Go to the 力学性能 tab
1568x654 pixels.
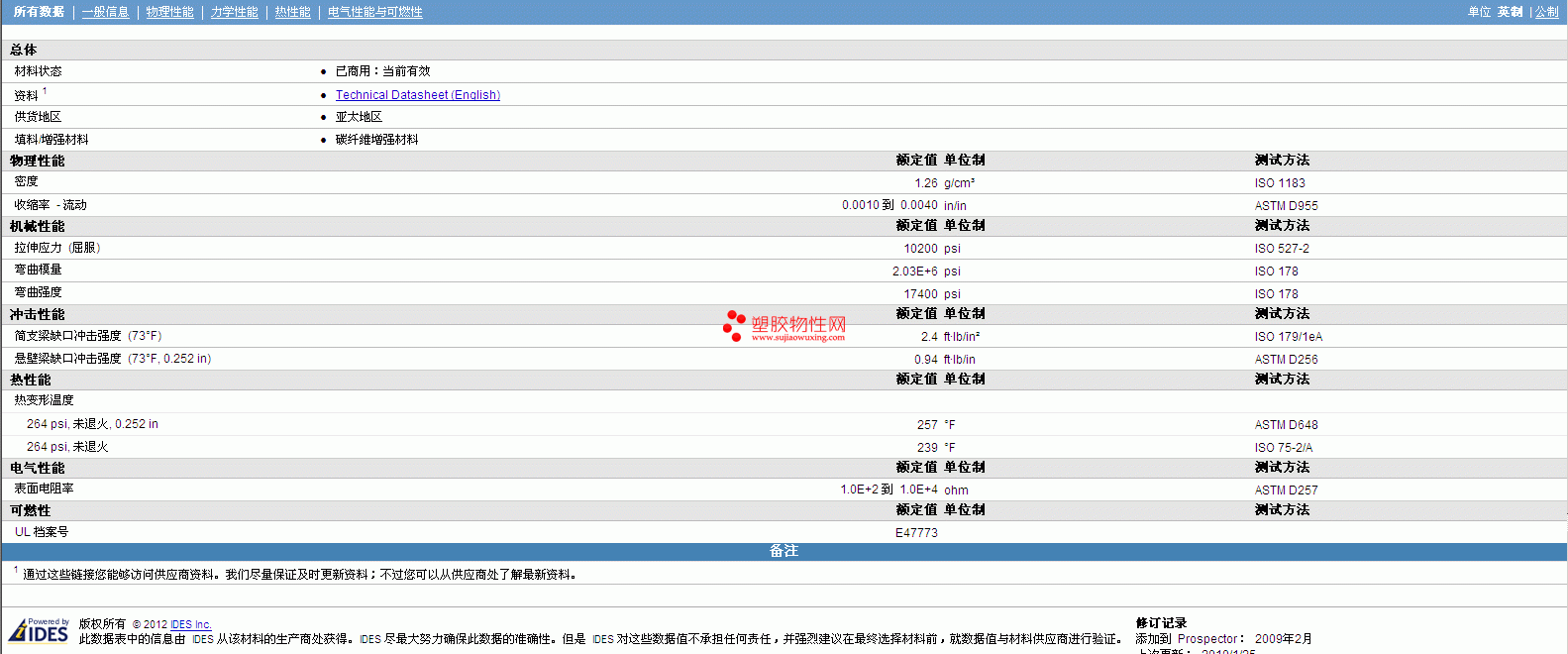235,12
